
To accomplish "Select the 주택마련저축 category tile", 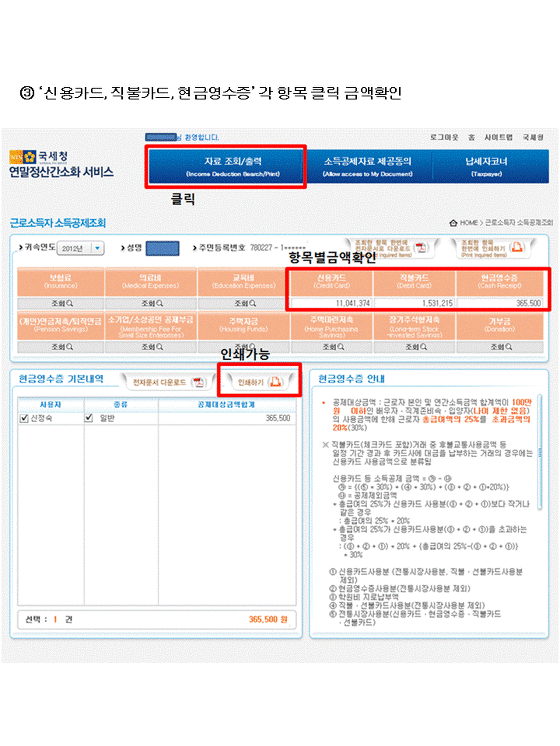I will 332,326.
